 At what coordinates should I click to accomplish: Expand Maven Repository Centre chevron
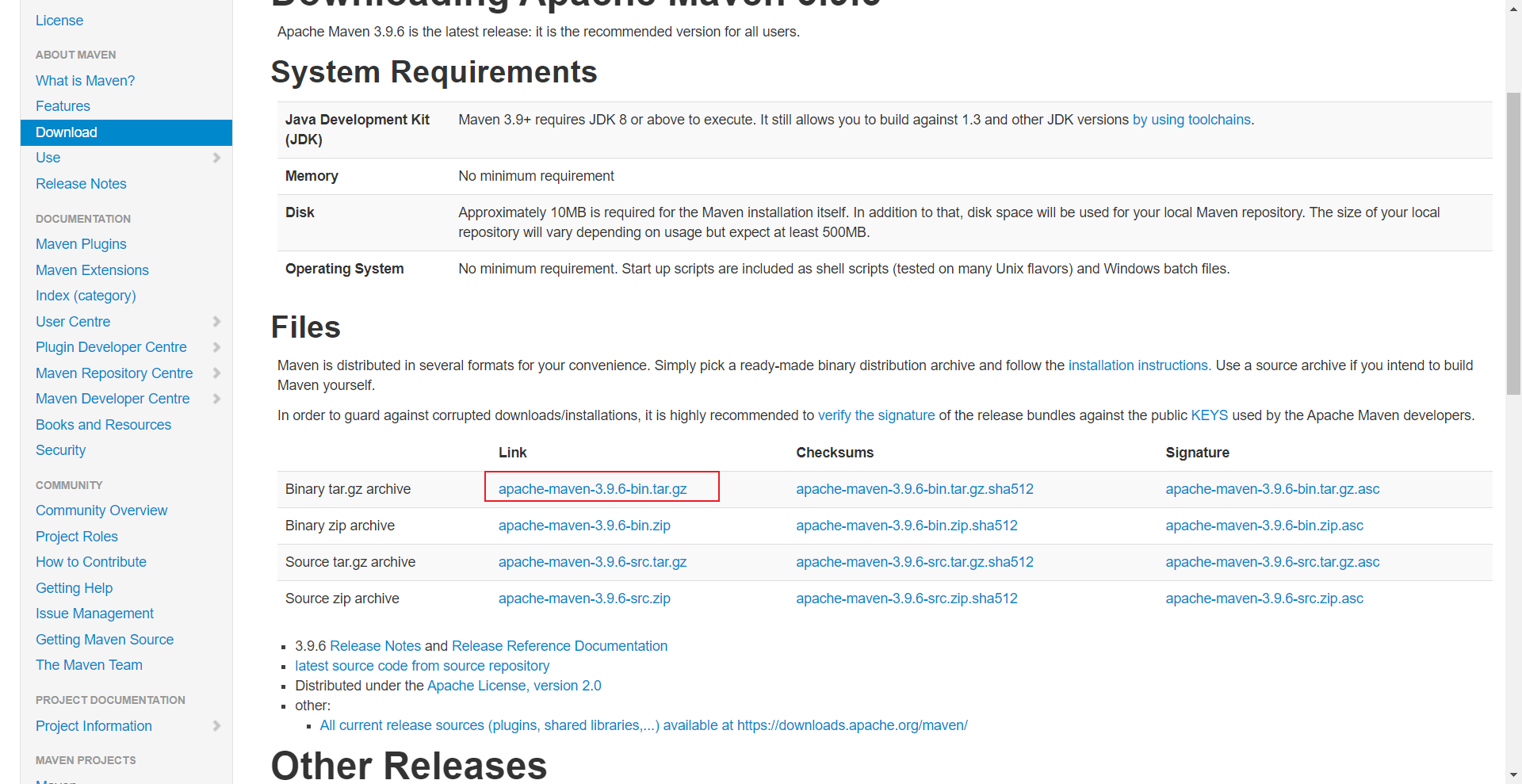[x=216, y=373]
